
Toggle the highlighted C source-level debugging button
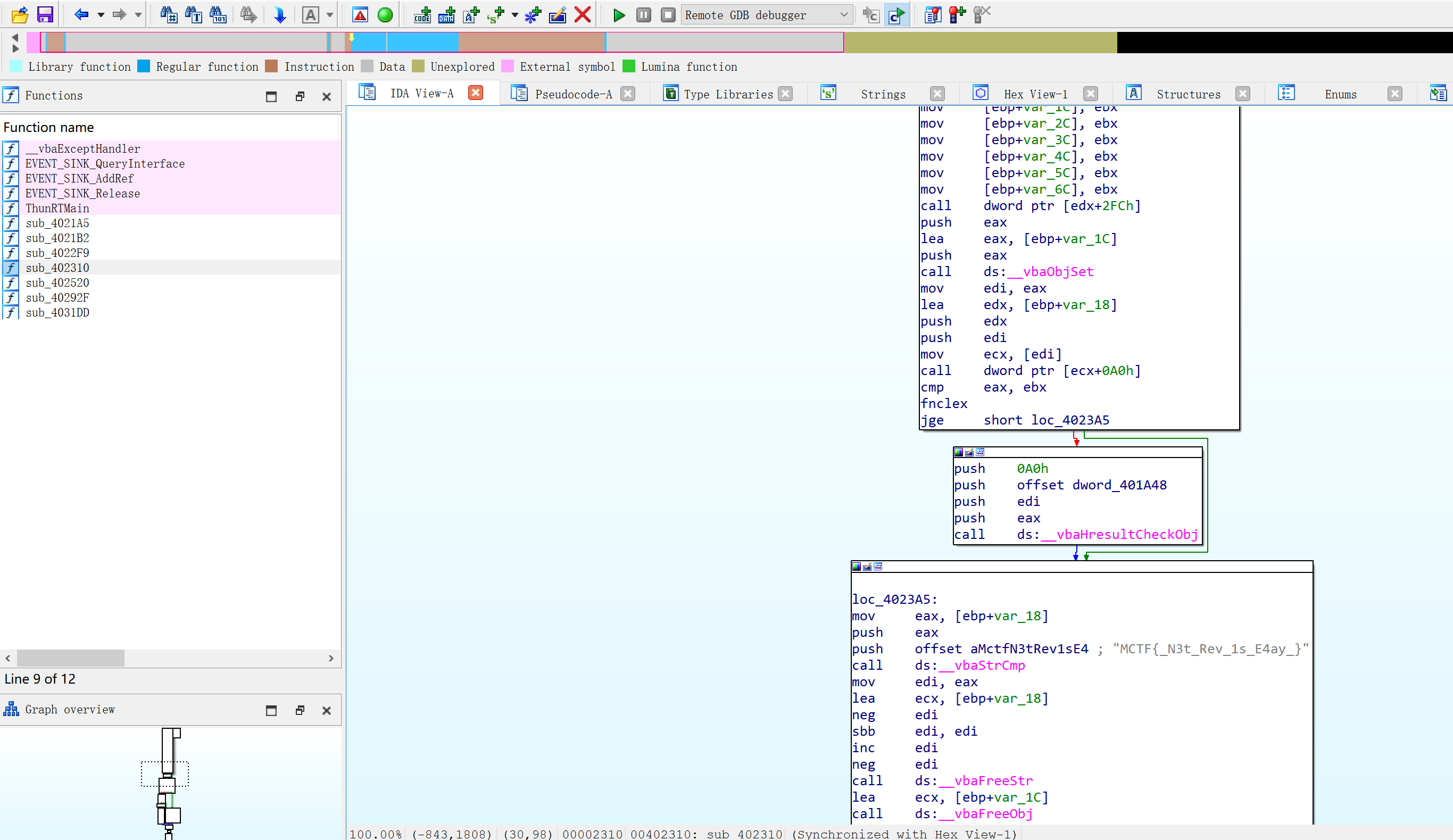click(896, 14)
